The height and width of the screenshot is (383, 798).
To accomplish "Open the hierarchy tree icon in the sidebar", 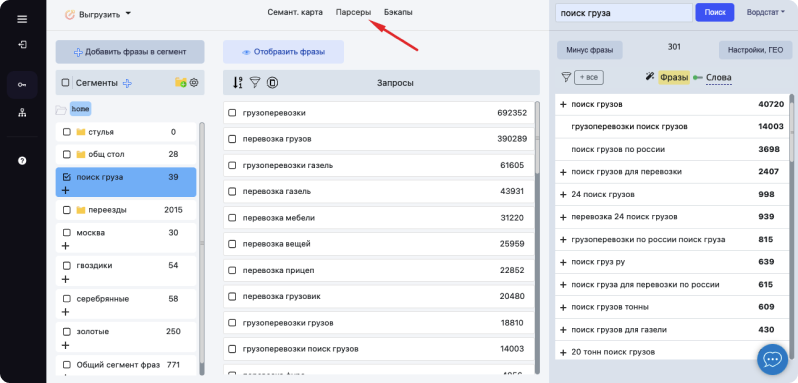I will click(x=22, y=113).
